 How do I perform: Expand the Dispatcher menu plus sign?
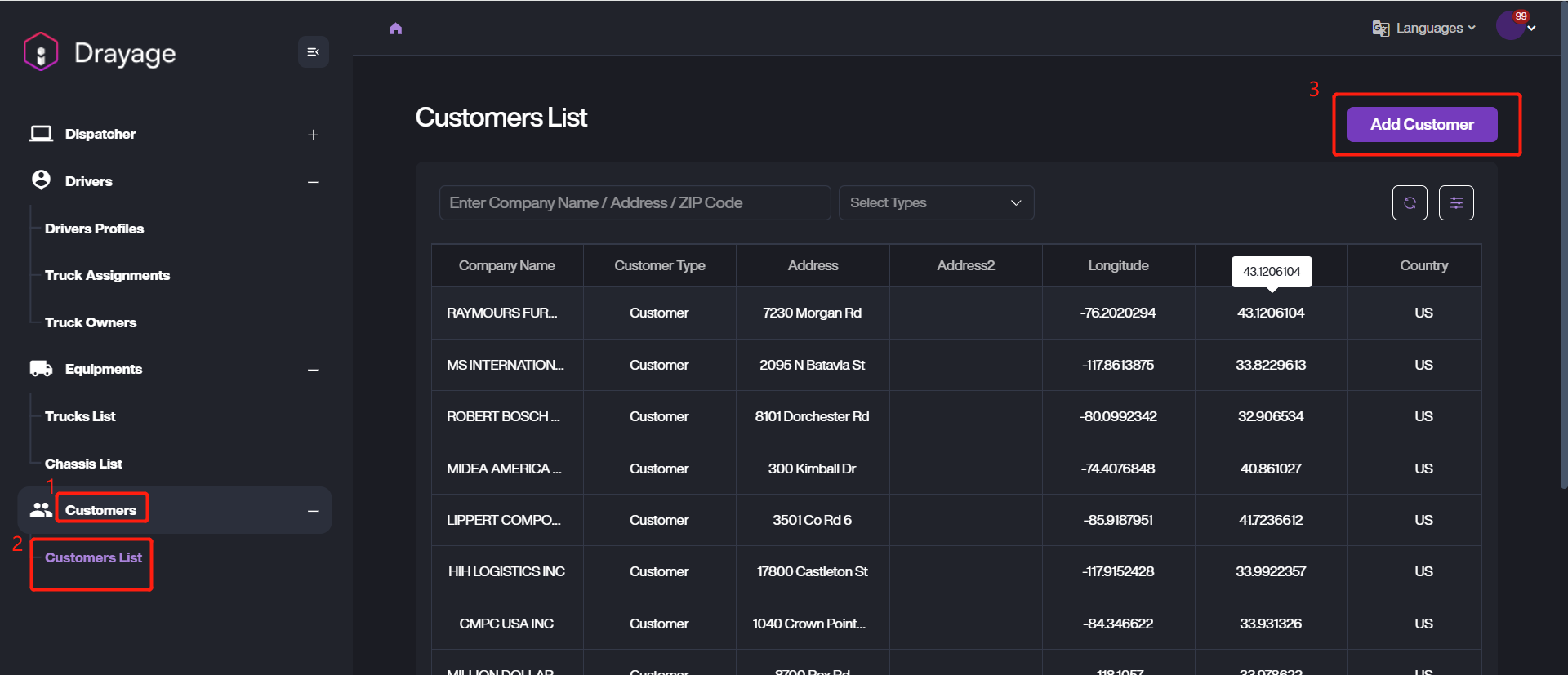[x=313, y=135]
